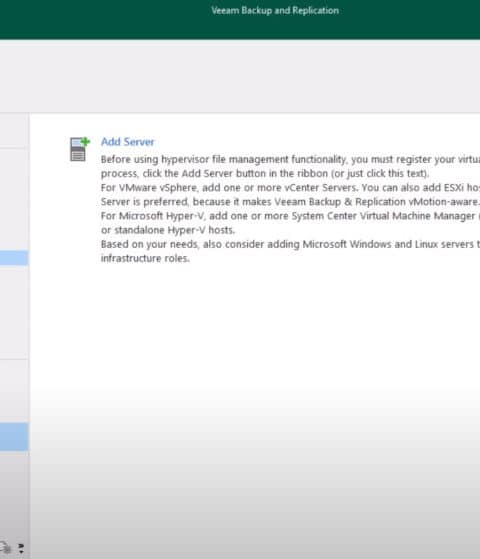Viewport: 480px width, 559px height.
Task: Click the Add Server icon with green plus
Action: point(80,149)
